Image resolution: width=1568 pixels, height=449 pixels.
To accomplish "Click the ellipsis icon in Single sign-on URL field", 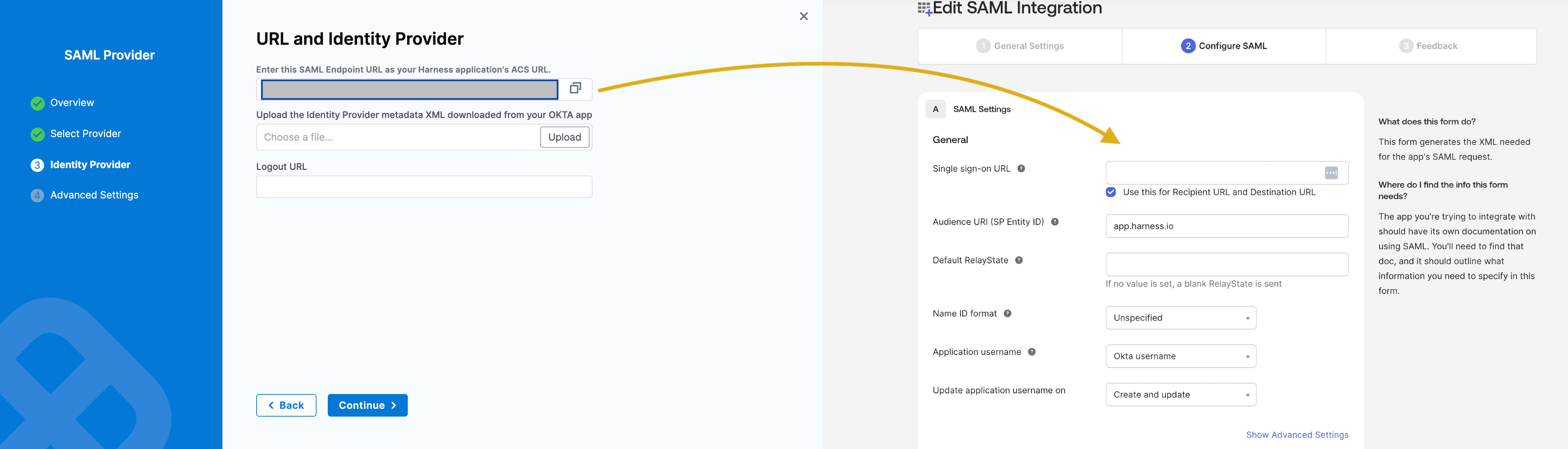I will [1330, 173].
